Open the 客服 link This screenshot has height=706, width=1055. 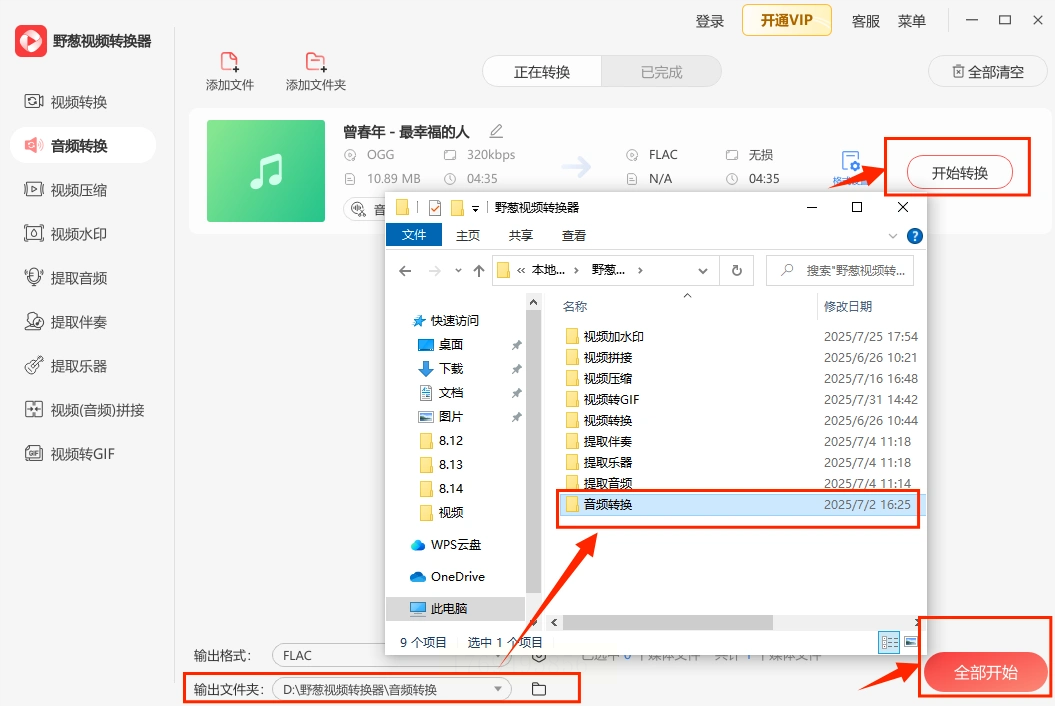tap(865, 22)
